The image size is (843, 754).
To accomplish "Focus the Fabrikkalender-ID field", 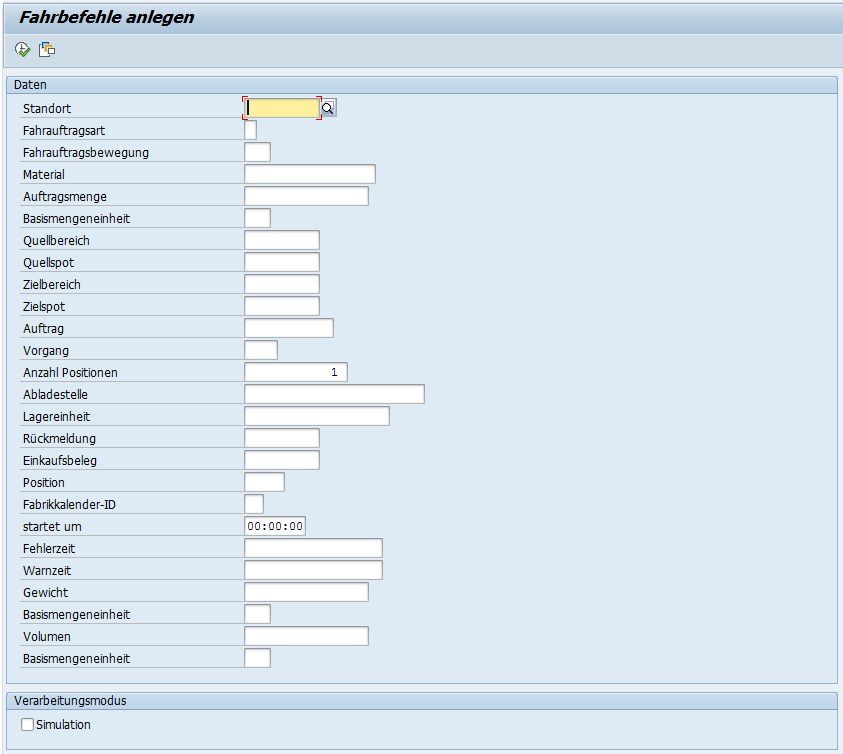I will (254, 504).
